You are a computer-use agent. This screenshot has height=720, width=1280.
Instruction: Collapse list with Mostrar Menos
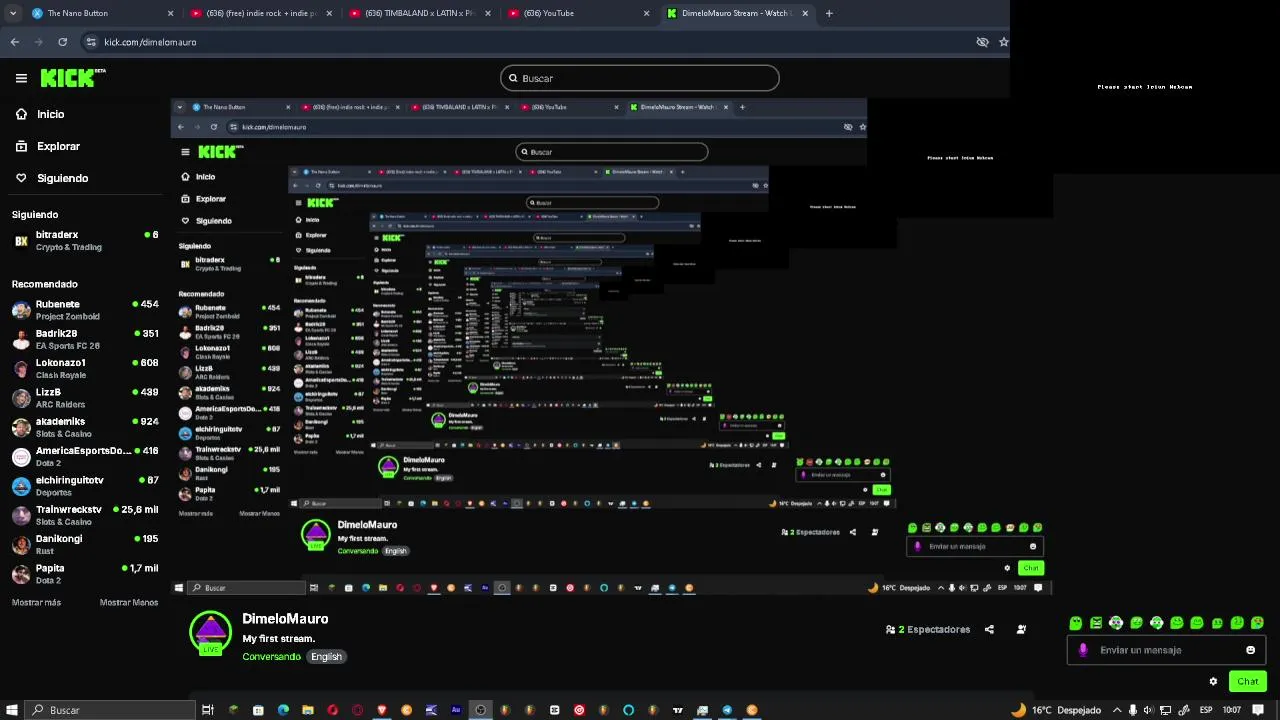129,603
